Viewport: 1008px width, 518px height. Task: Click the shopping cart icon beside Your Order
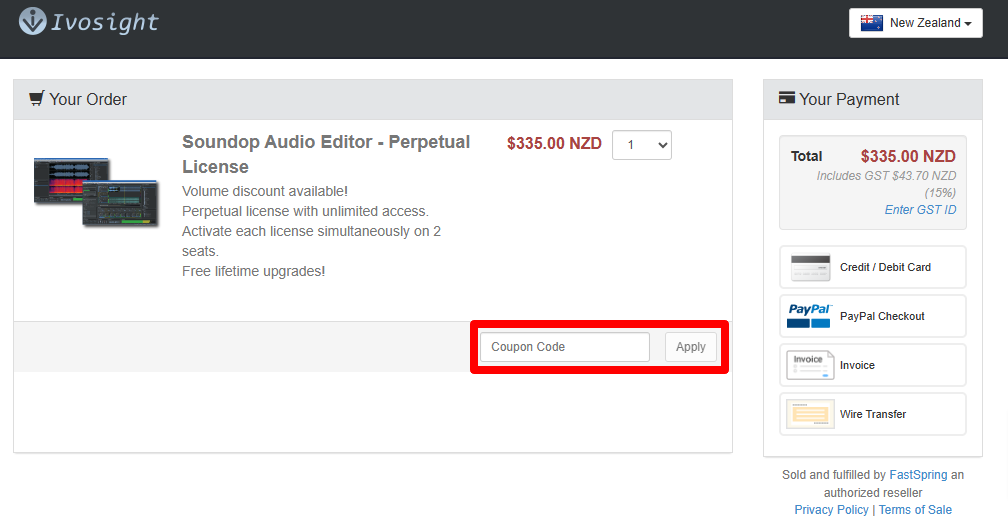pyautogui.click(x=36, y=99)
